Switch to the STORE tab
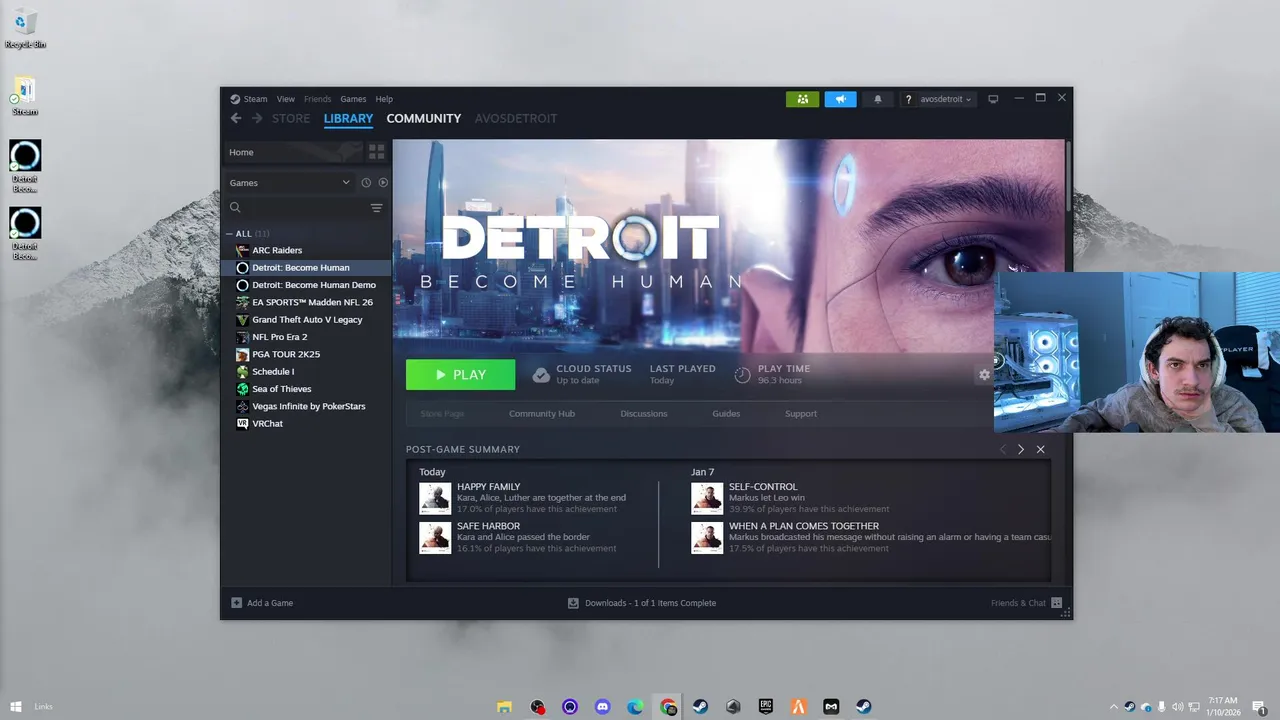The image size is (1280, 720). click(291, 118)
